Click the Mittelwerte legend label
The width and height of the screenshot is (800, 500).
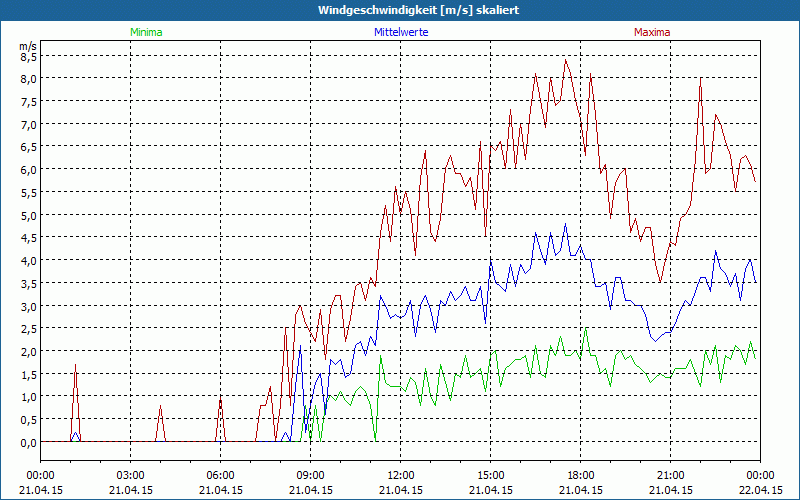click(x=401, y=32)
